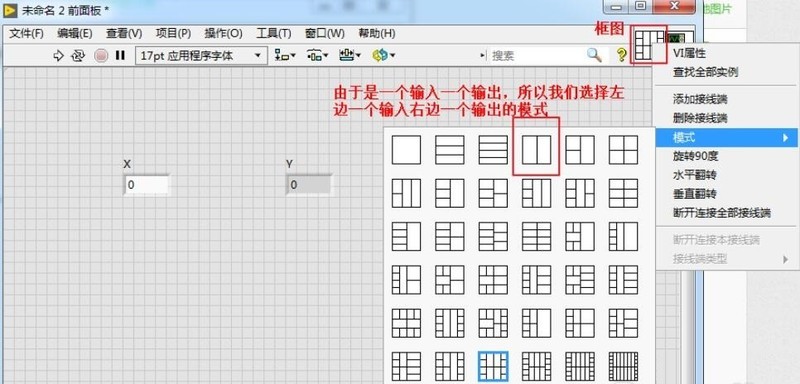Choose VI属性 from the context menu

tap(689, 53)
